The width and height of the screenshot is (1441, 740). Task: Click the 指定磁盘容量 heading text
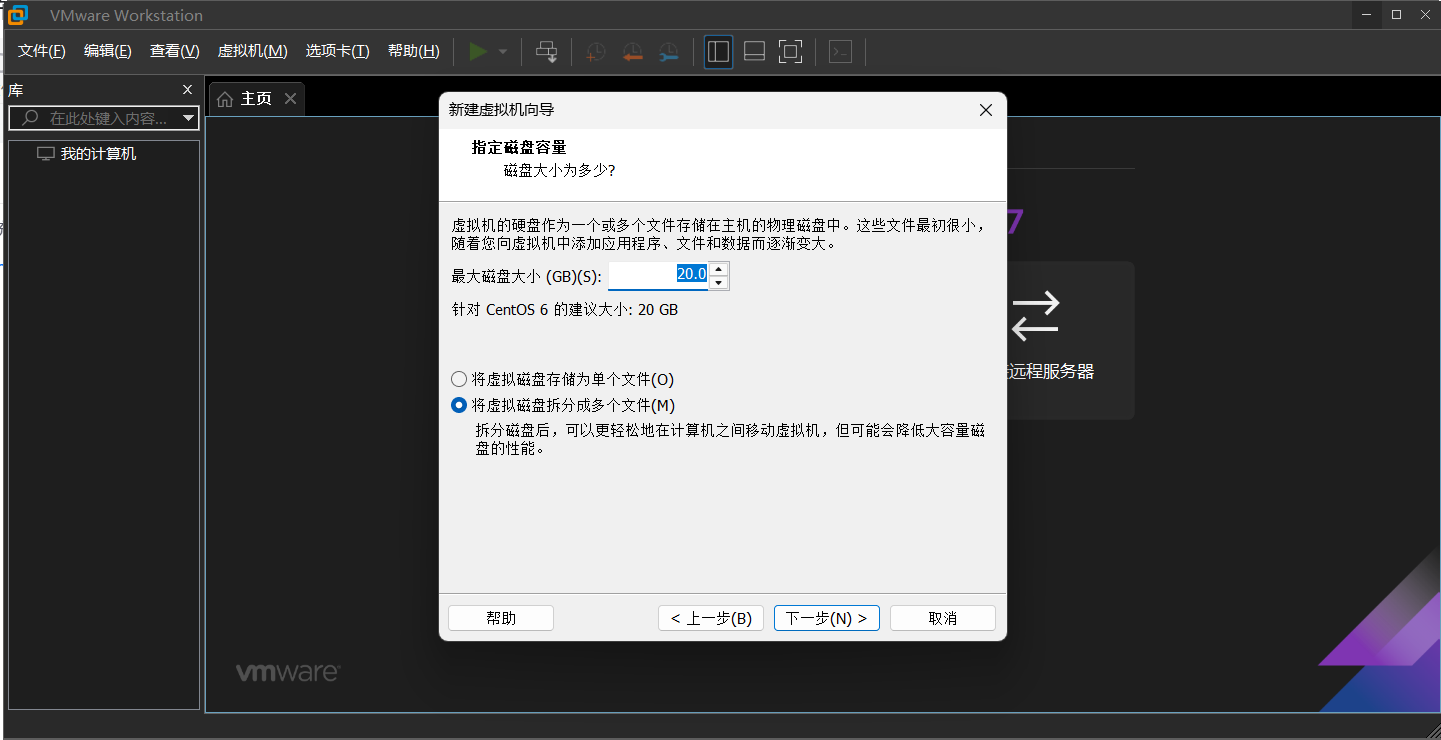coord(519,147)
